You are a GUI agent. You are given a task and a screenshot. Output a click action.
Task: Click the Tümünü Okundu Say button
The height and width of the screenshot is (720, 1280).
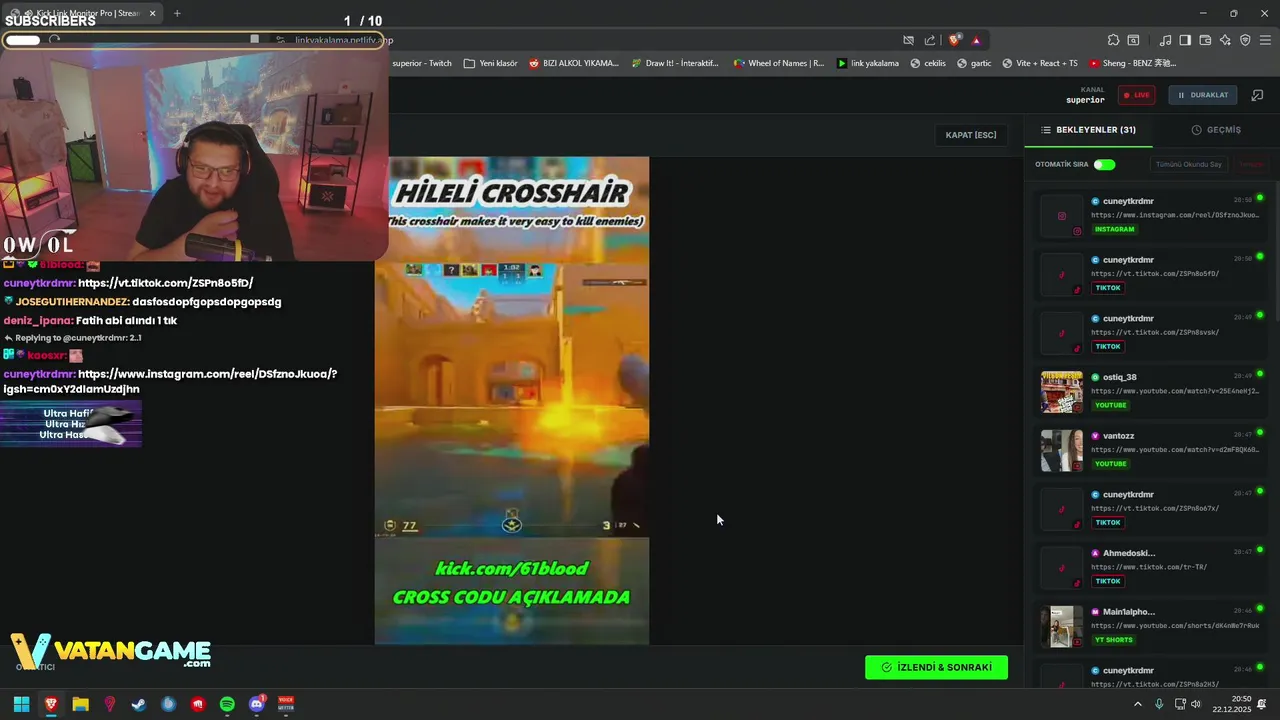(x=1189, y=164)
